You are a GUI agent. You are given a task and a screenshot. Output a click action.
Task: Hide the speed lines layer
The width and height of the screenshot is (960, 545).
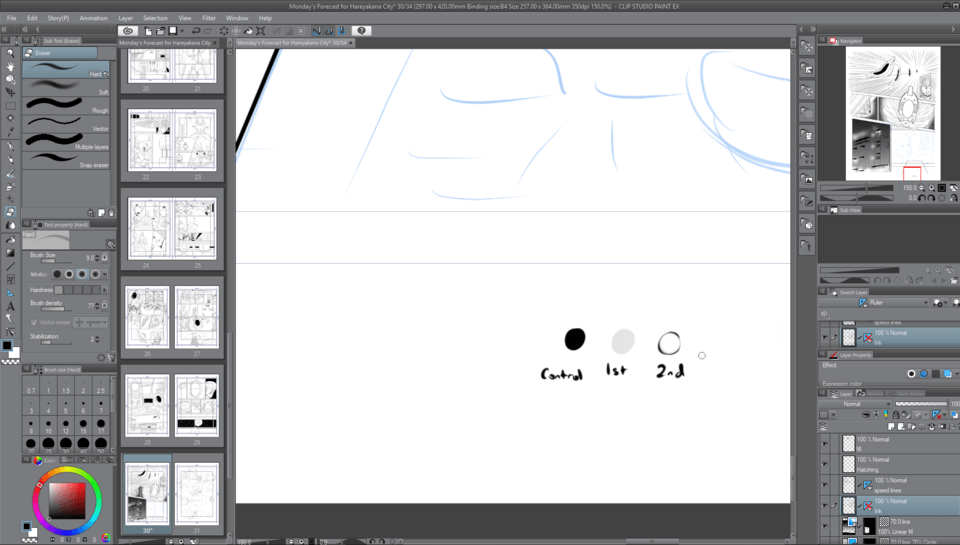pyautogui.click(x=824, y=485)
